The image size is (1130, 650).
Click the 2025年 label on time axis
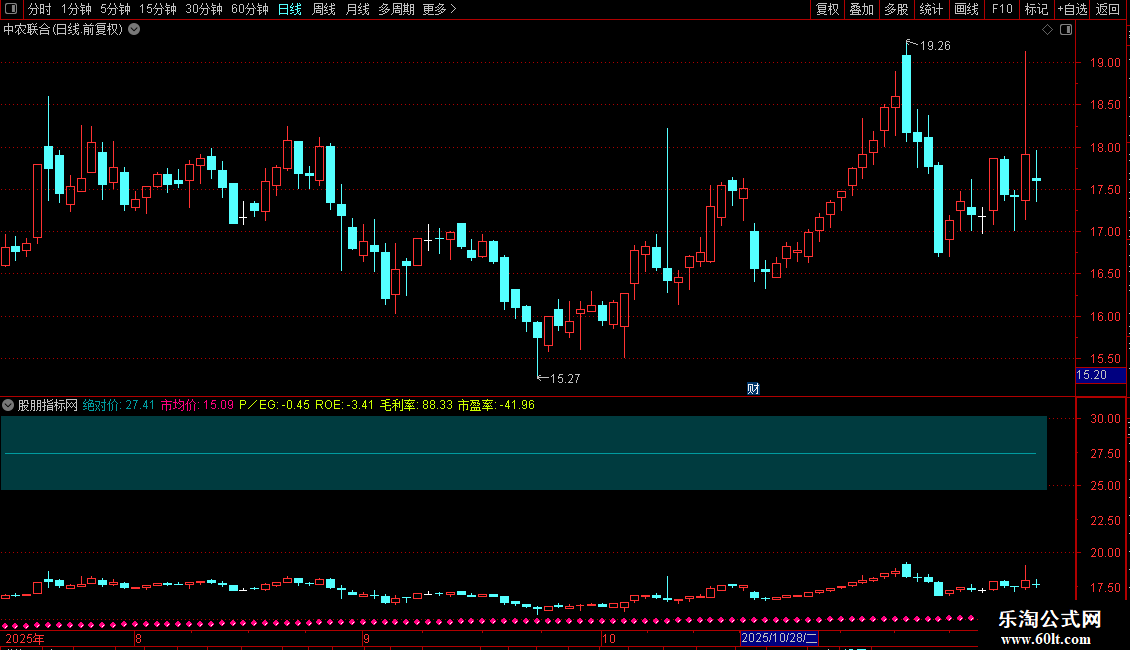pos(25,638)
